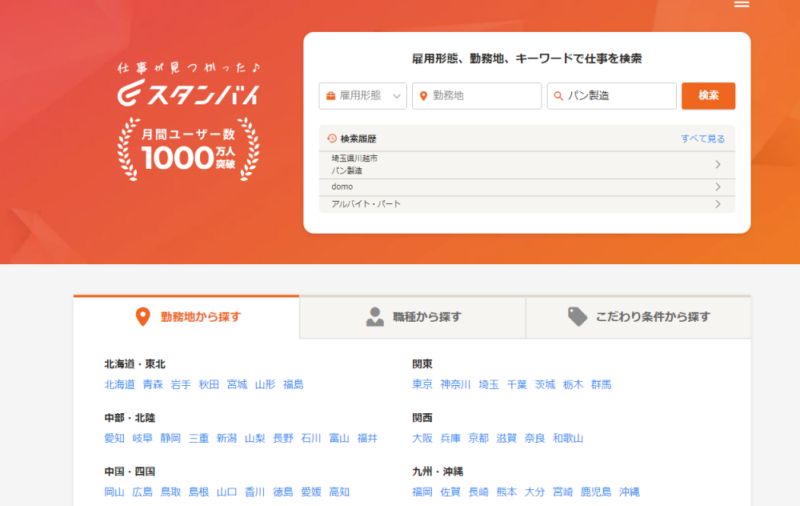This screenshot has width=800, height=506.
Task: Click the magnifier icon in keyword field
Action: tap(558, 96)
